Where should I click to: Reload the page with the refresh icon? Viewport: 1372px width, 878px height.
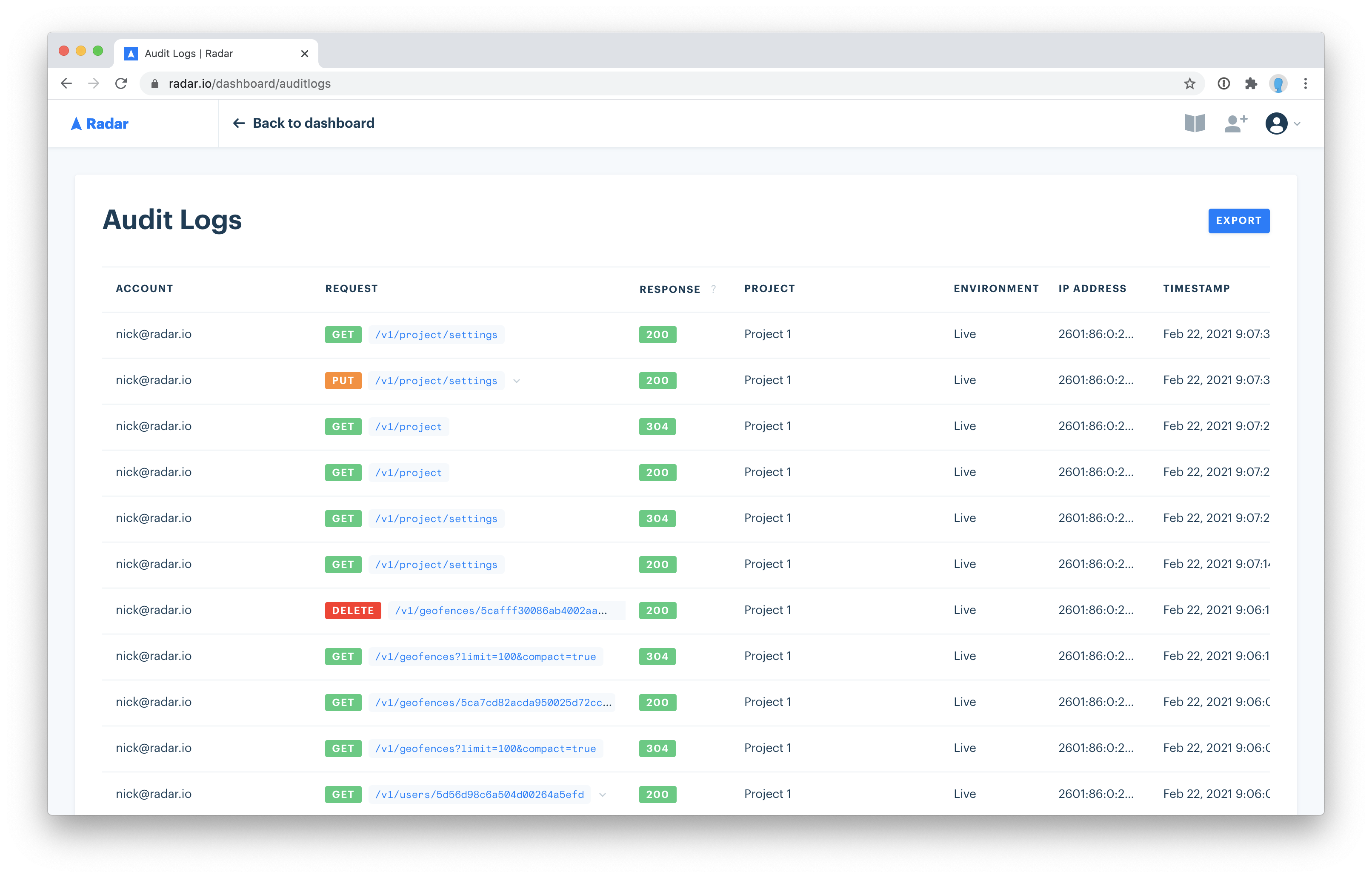[x=121, y=84]
